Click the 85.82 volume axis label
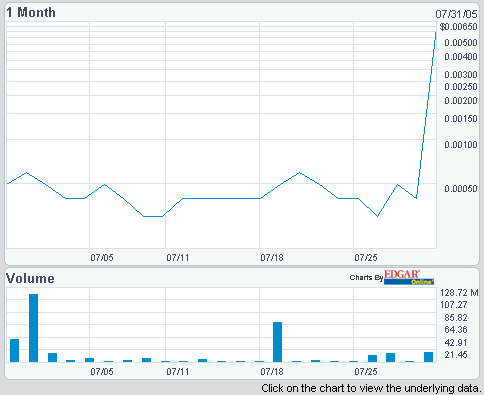 point(456,318)
